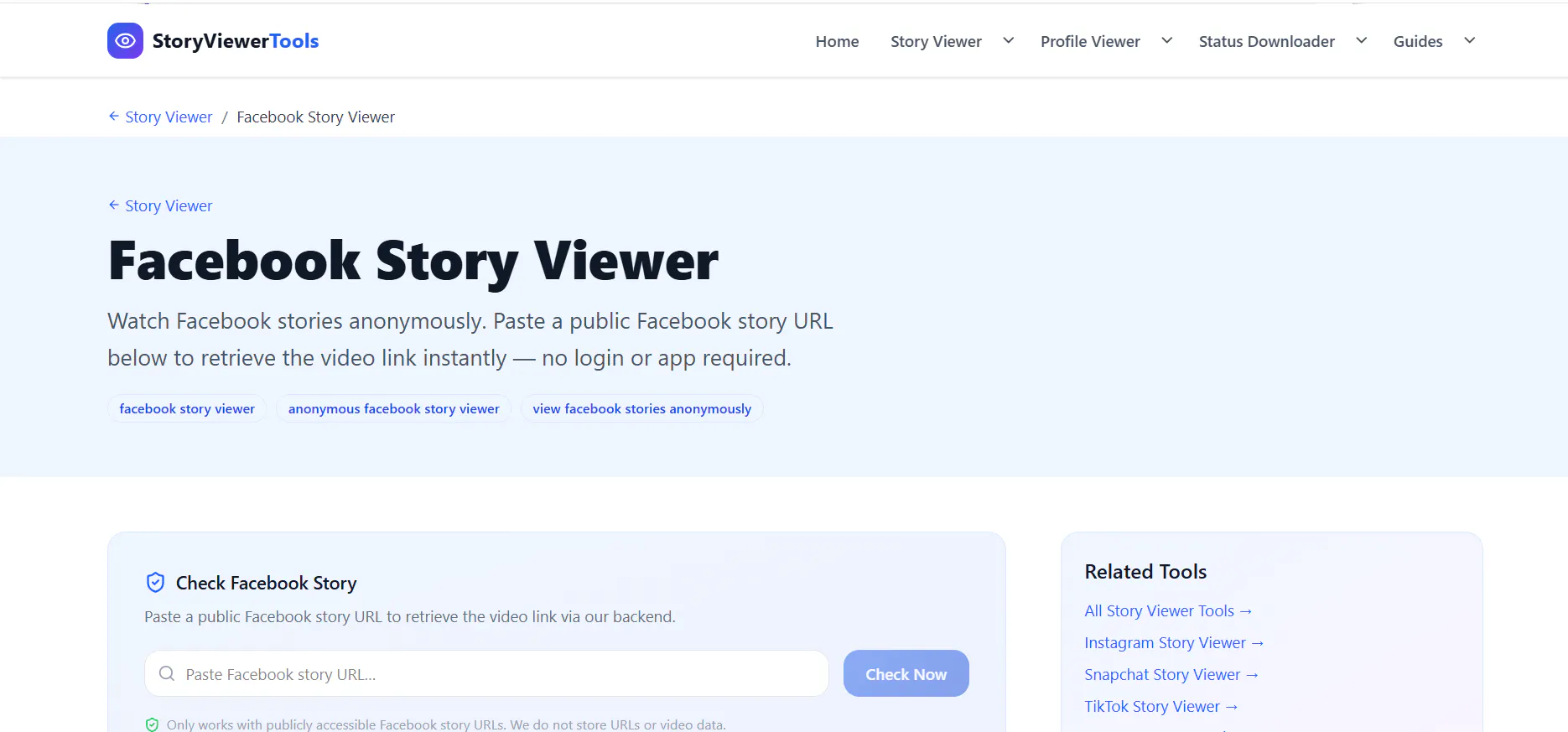Expand the Story Viewer dropdown chevron
Screen dimensions: 1568x732
click(x=1009, y=40)
